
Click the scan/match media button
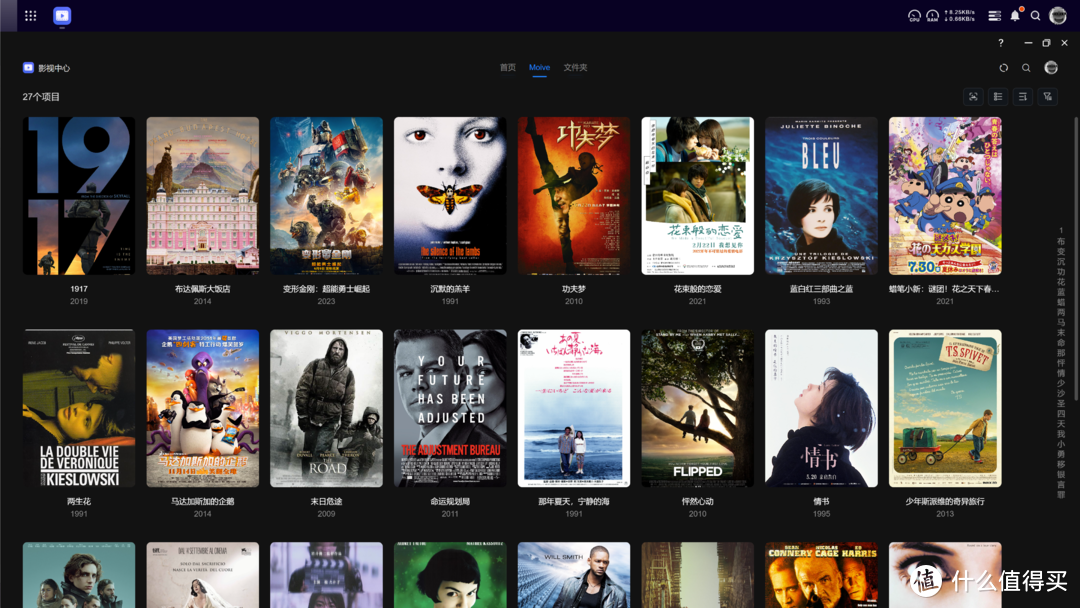[x=973, y=96]
